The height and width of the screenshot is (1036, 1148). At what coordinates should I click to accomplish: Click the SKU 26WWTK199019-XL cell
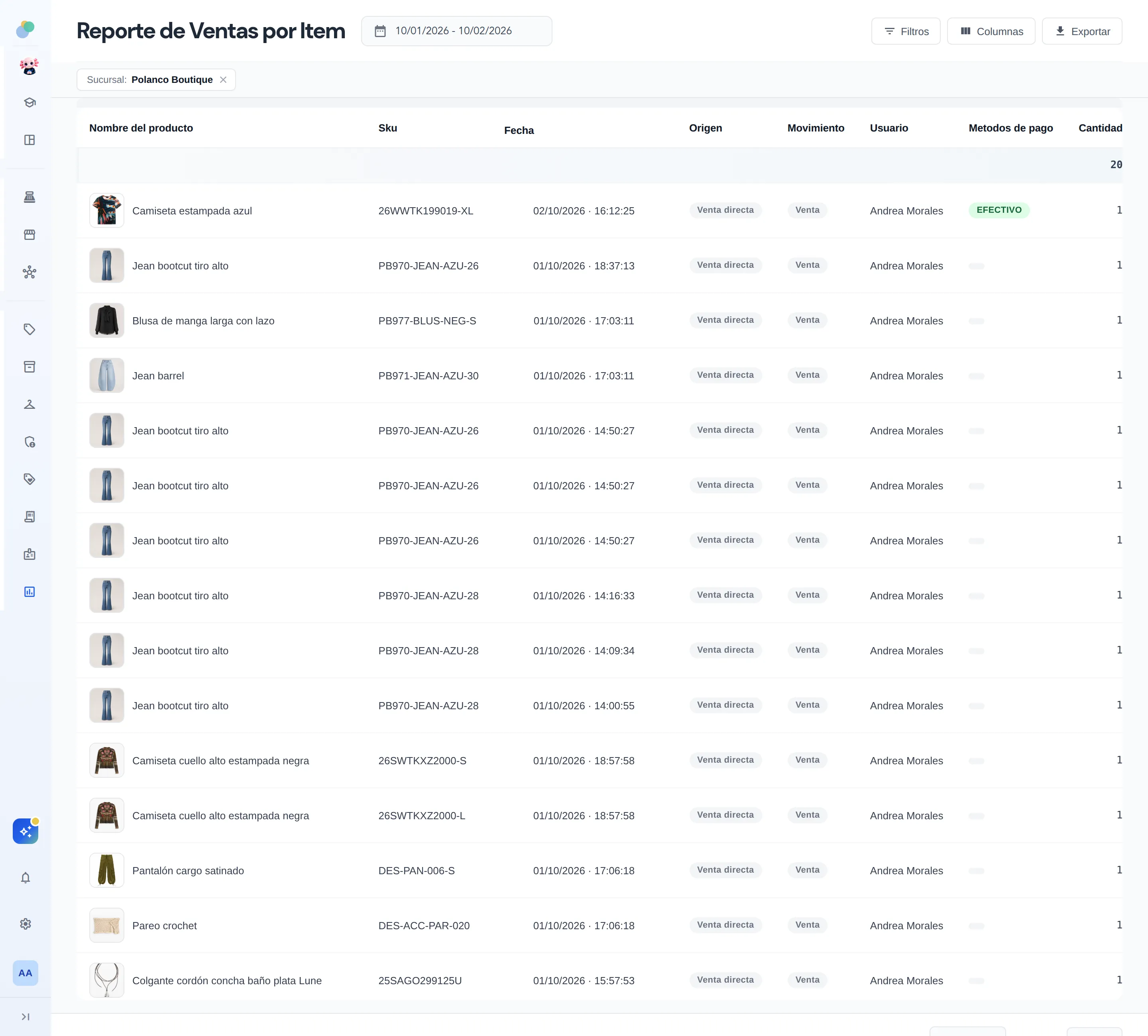coord(426,211)
